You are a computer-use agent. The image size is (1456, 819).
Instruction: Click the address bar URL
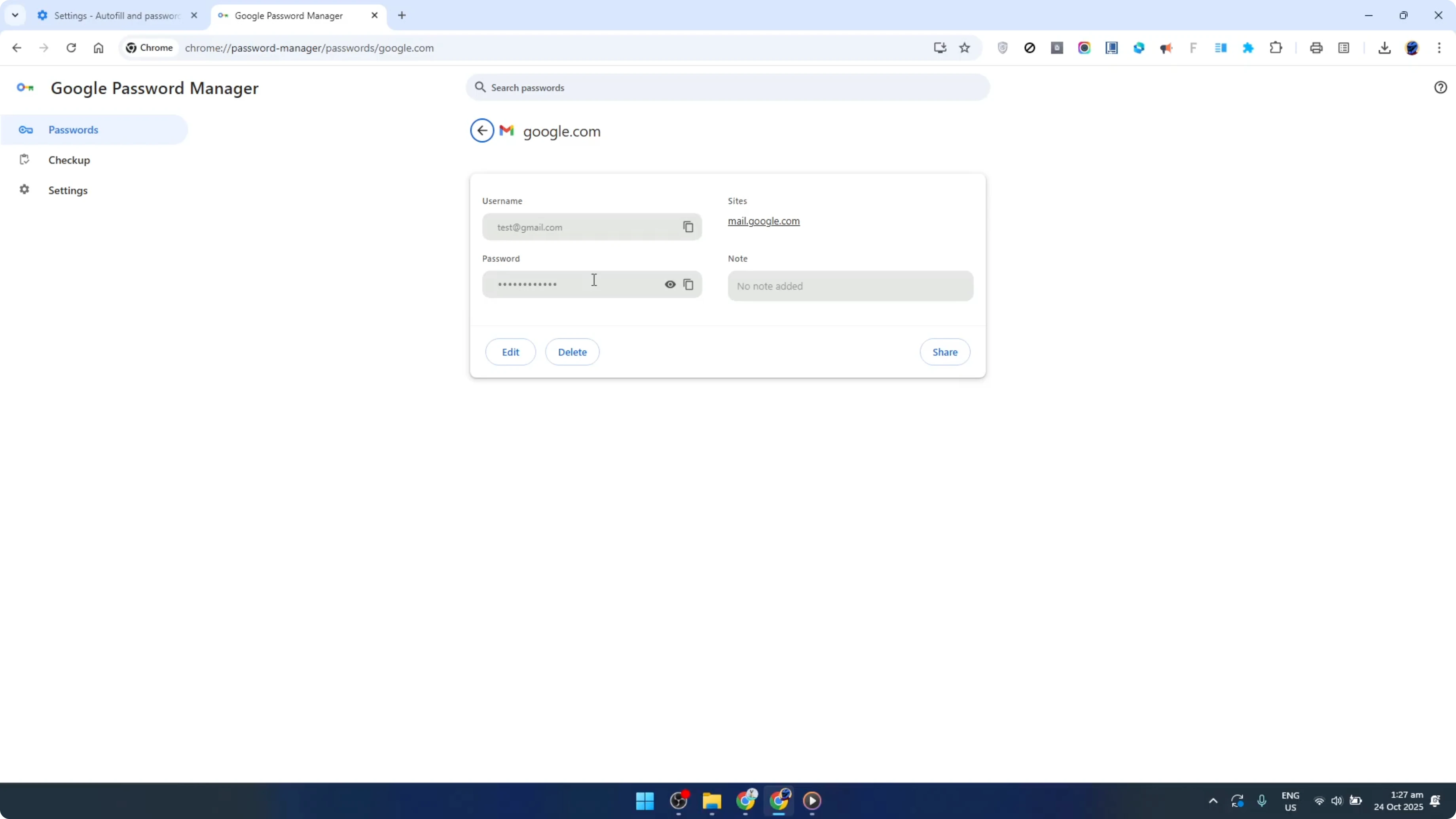[309, 48]
